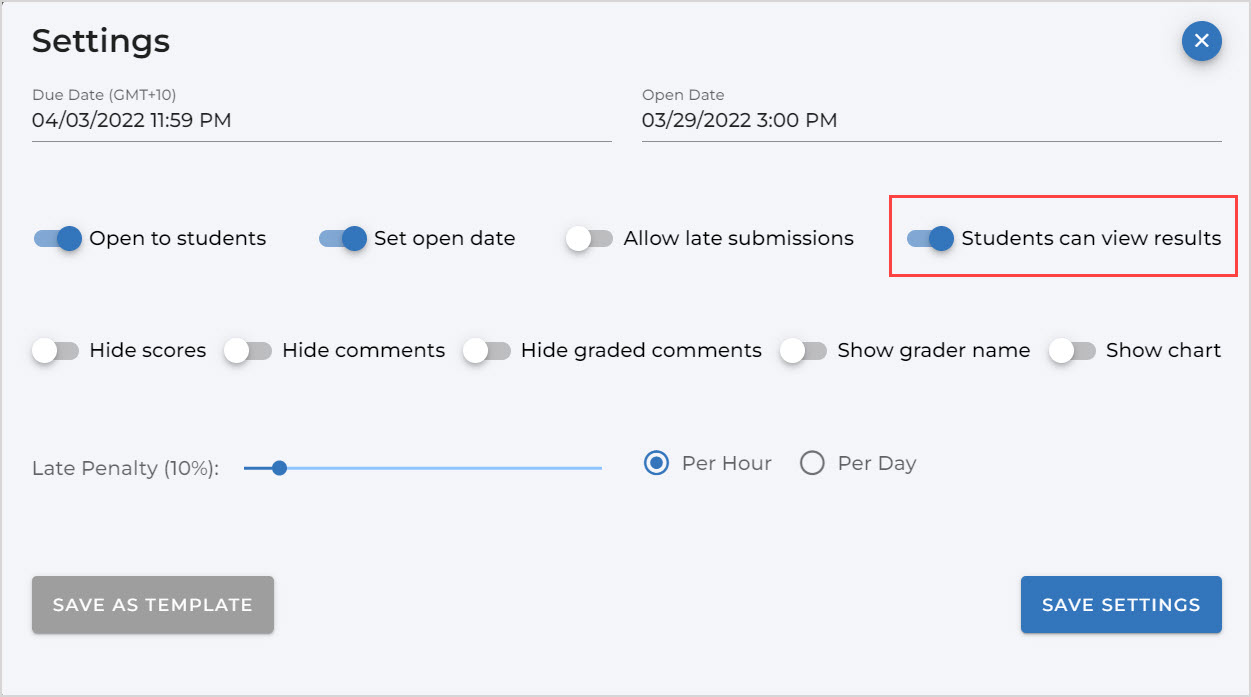Close the Settings dialog with the X icon
The image size is (1251, 697).
[1201, 41]
